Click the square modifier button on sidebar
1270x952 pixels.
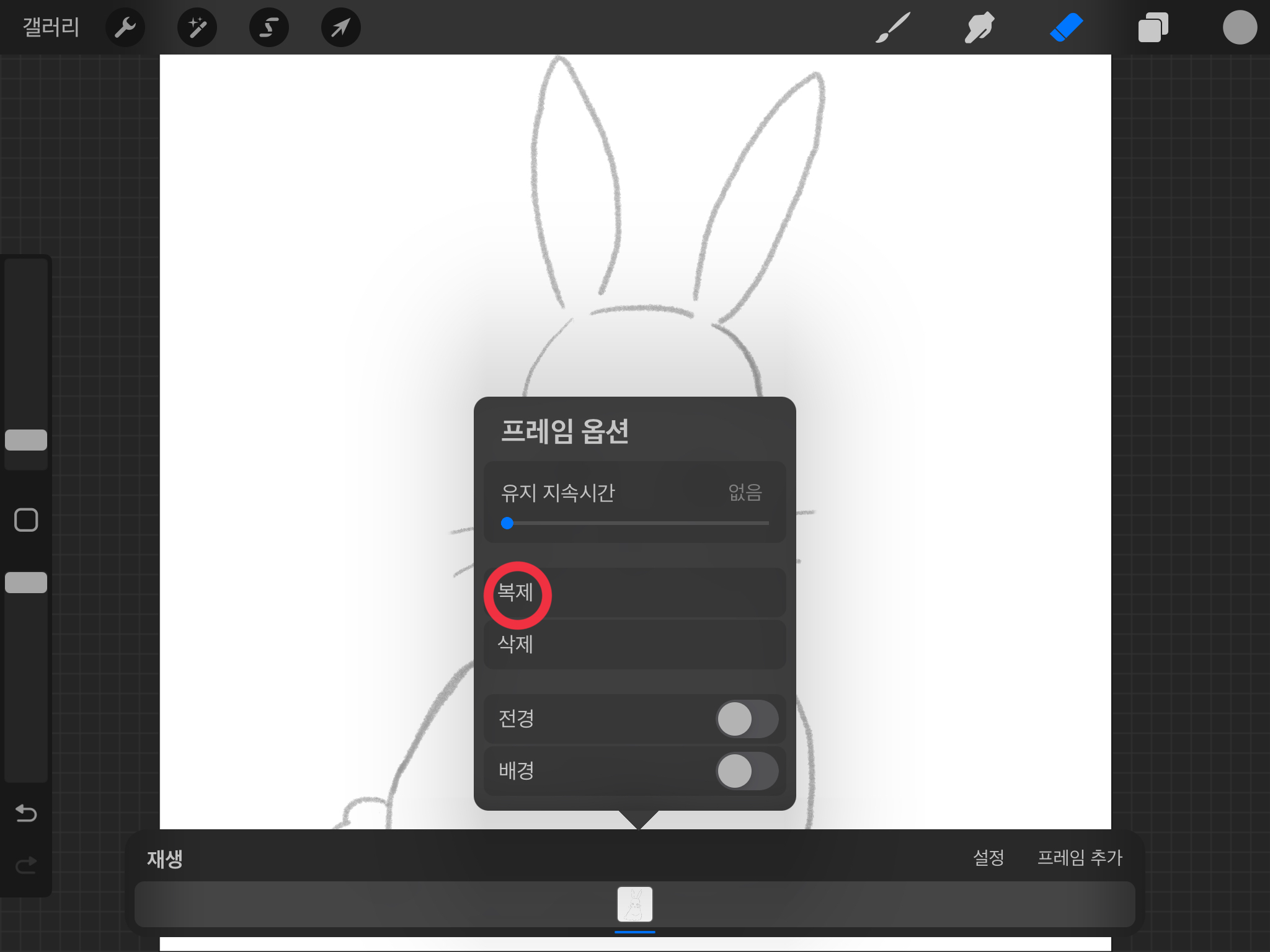click(26, 520)
